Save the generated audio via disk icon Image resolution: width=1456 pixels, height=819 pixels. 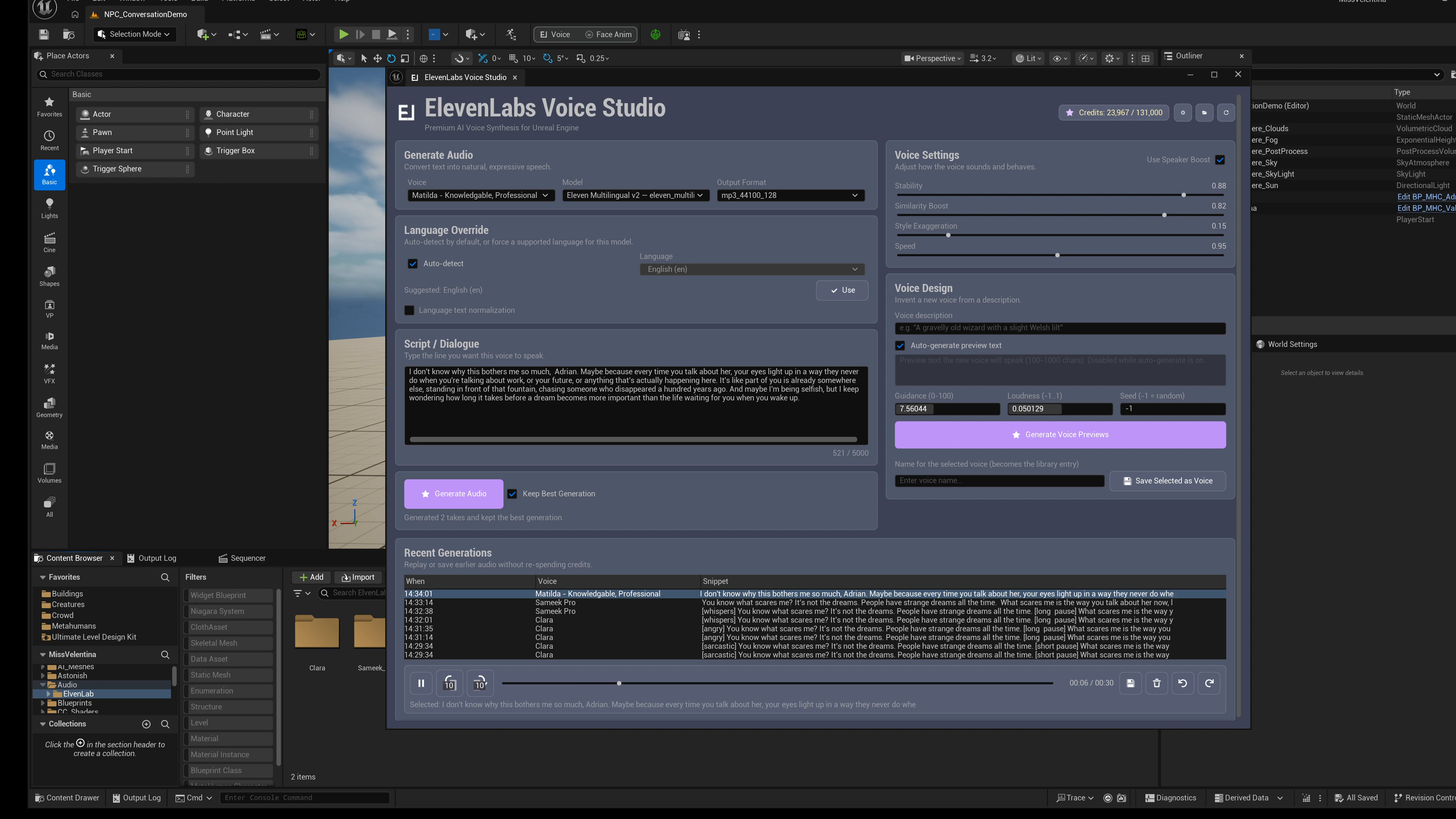pyautogui.click(x=1130, y=683)
